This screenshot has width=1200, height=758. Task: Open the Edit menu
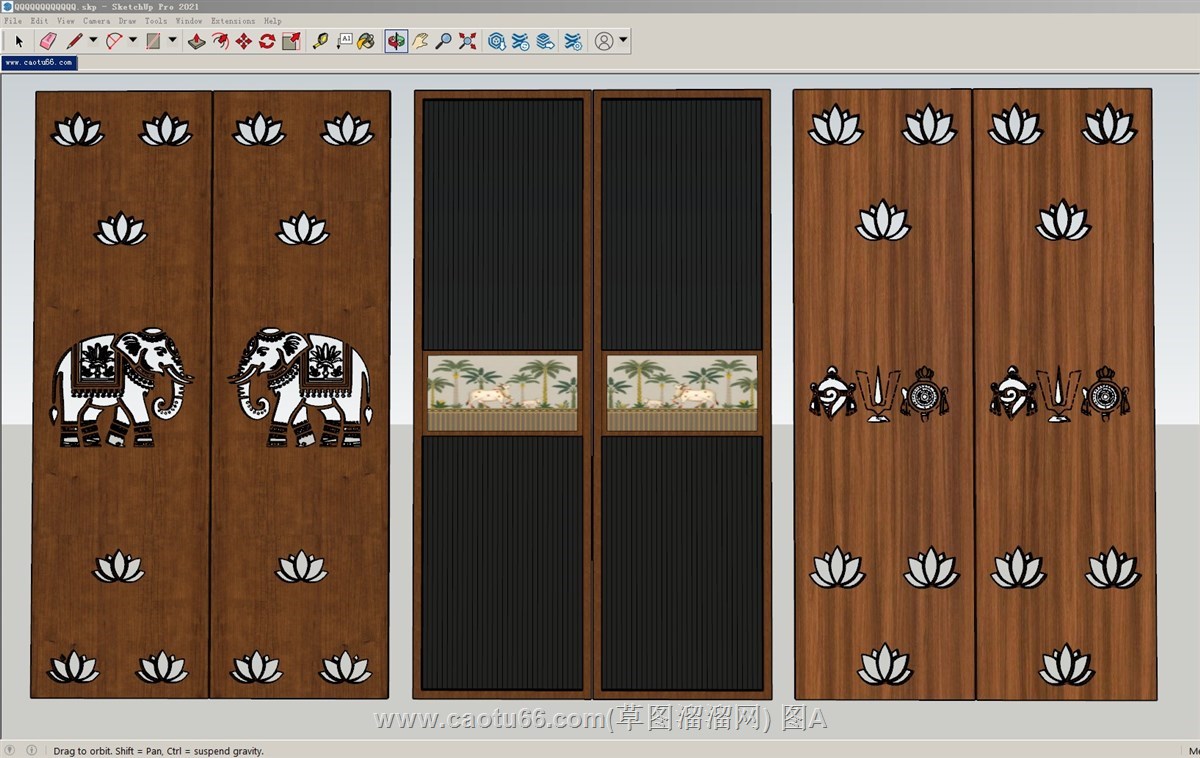tap(39, 20)
